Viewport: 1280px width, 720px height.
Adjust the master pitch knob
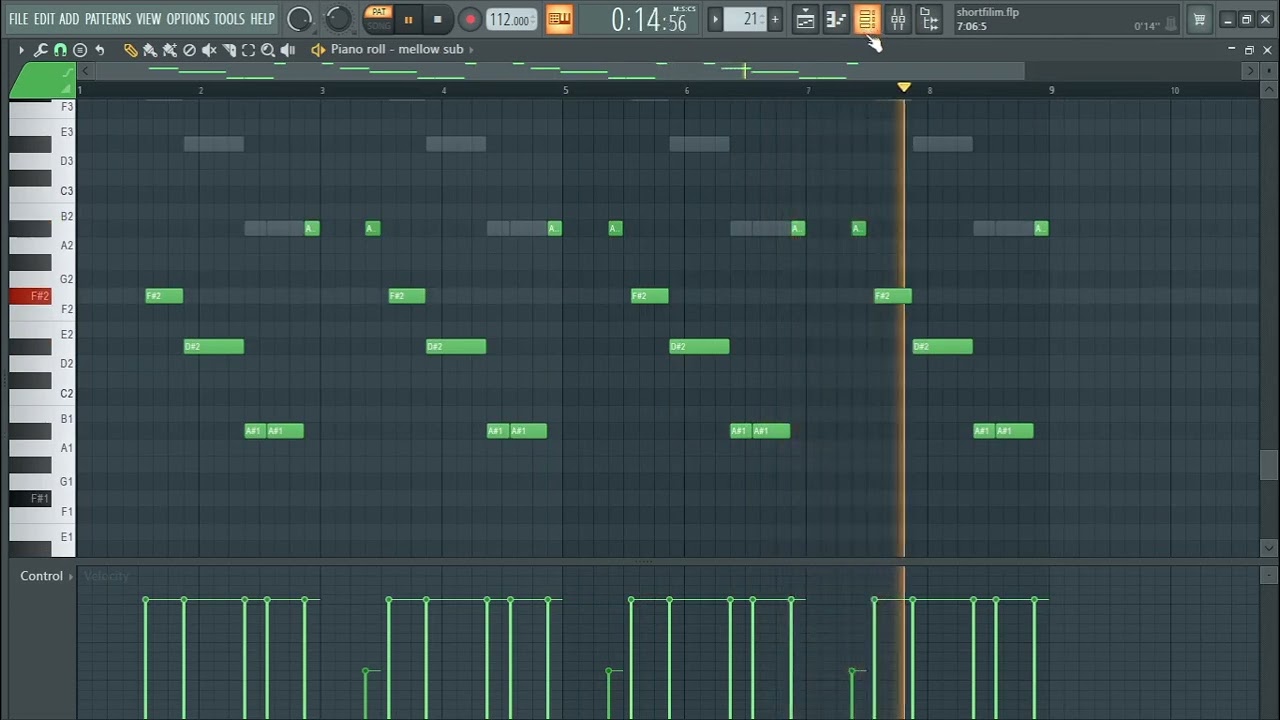tap(338, 19)
